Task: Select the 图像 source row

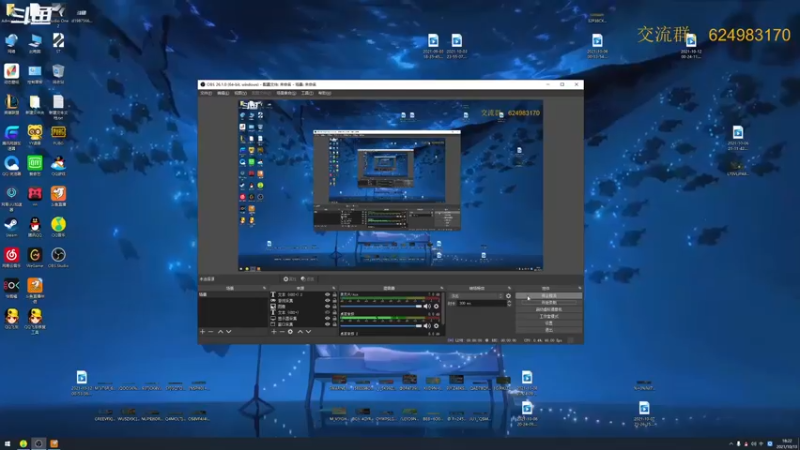Action: [x=303, y=306]
